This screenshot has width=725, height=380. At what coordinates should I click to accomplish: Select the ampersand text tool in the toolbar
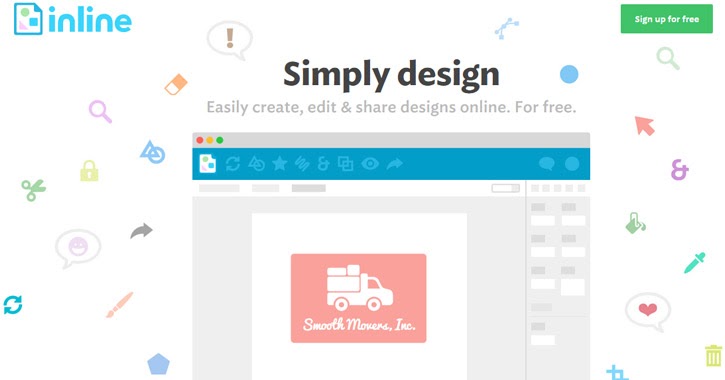point(323,164)
